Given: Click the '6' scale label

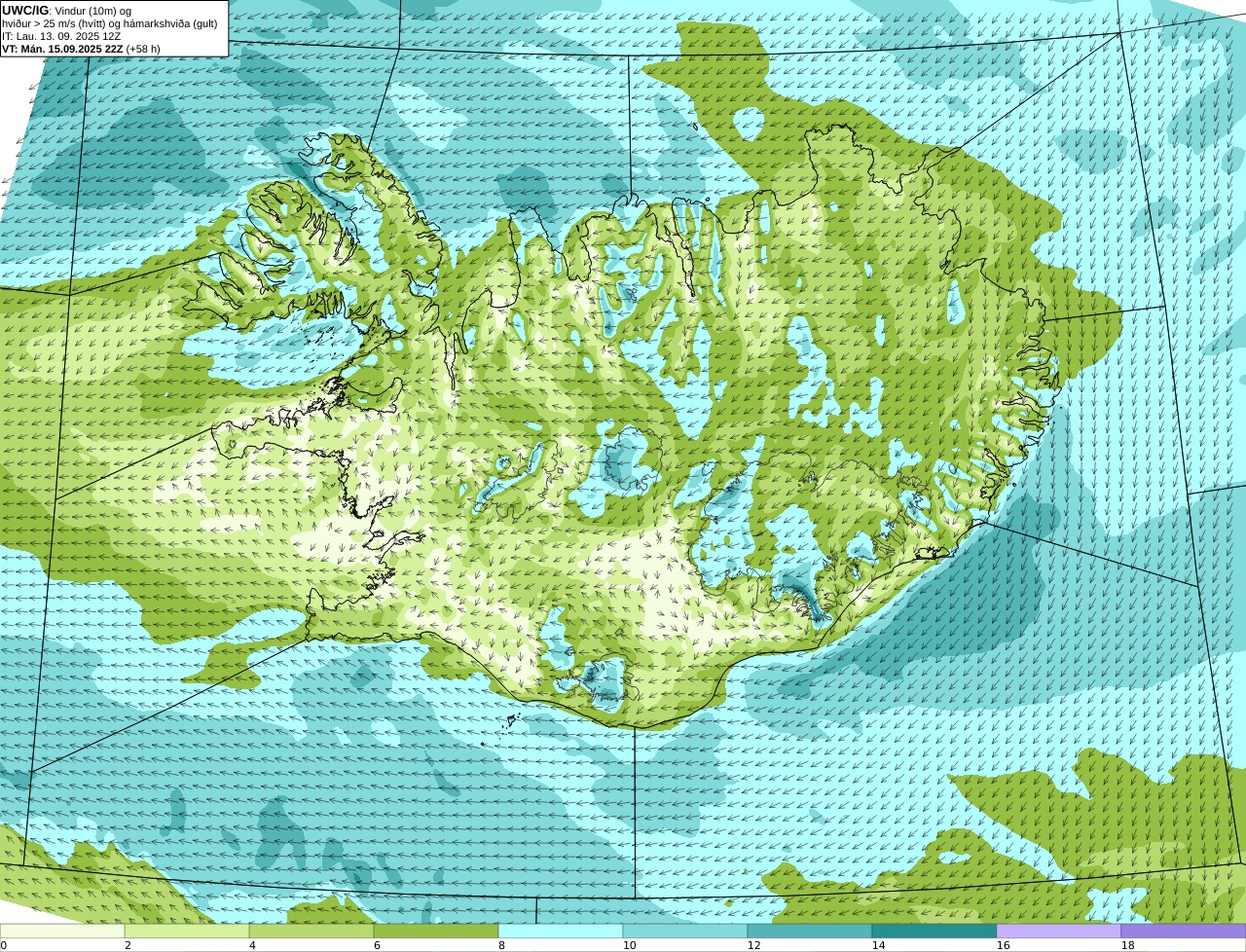Looking at the screenshot, I should click(377, 945).
